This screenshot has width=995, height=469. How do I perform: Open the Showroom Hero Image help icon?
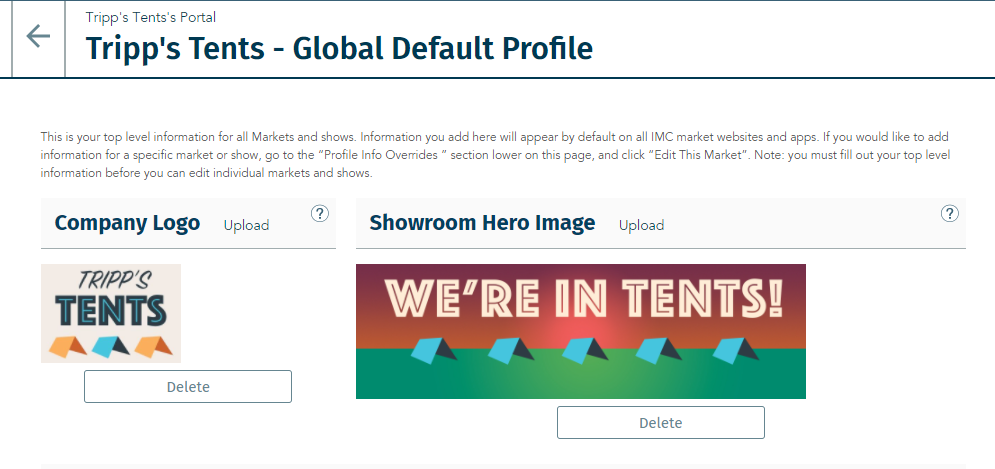click(x=949, y=213)
